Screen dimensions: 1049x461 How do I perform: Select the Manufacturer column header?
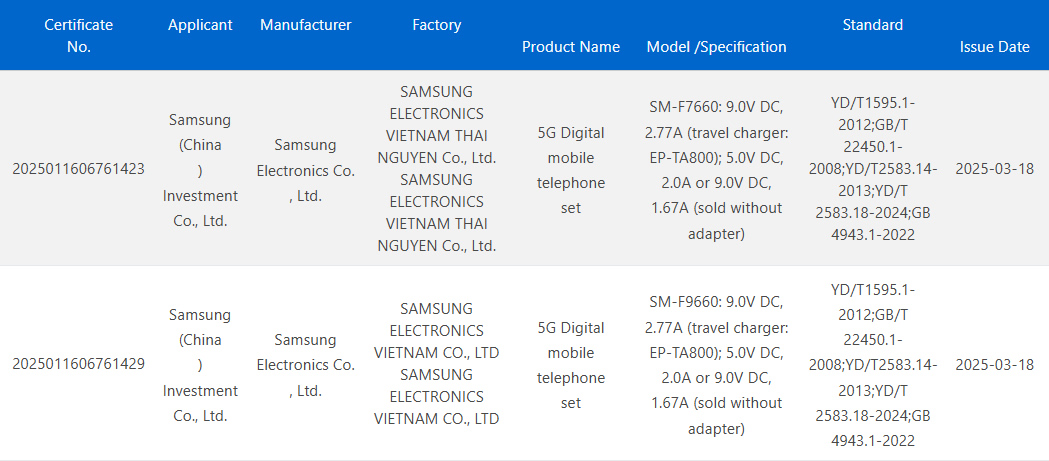point(306,25)
